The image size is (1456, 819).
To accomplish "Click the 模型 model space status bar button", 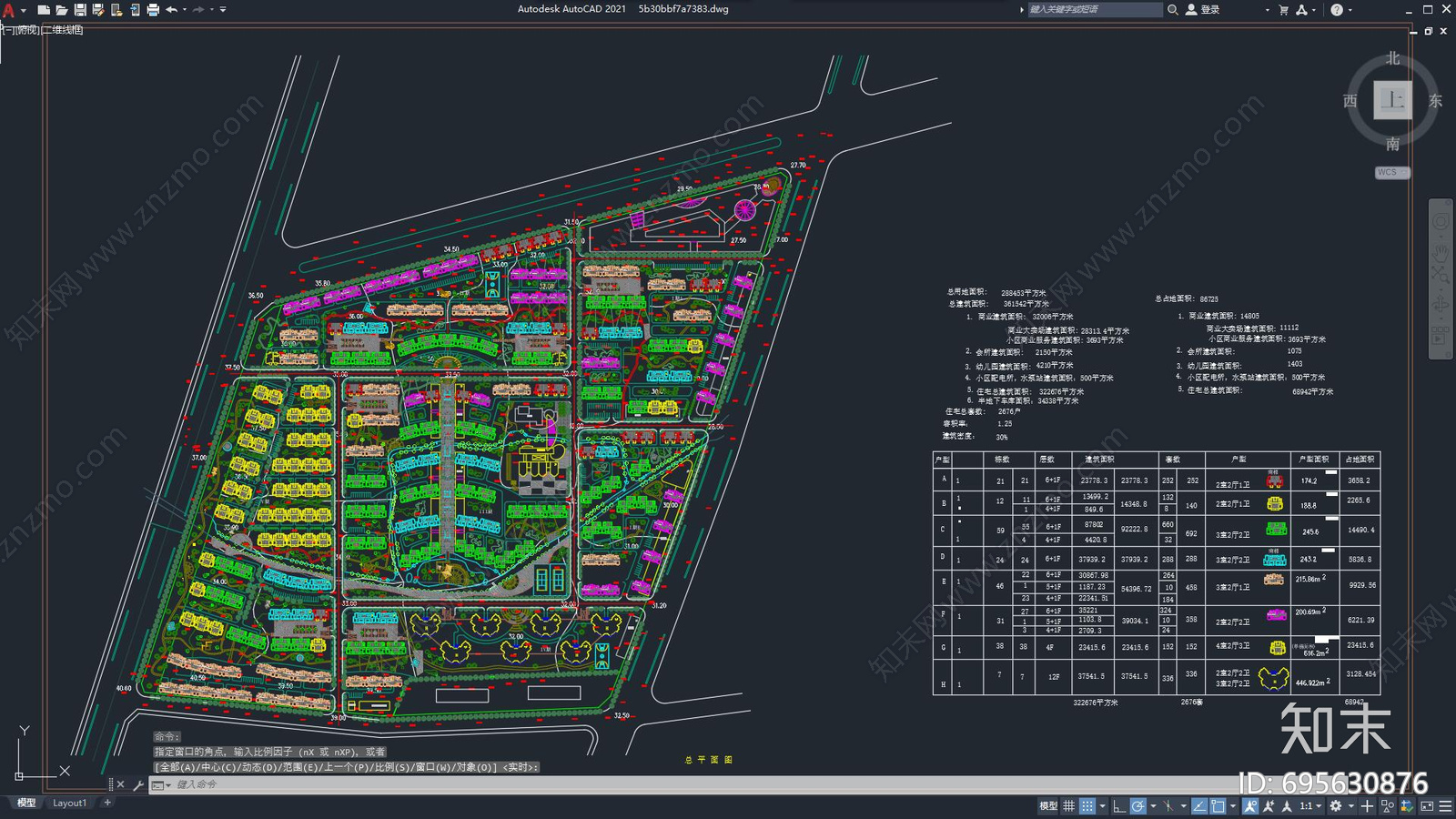I will coord(1048,806).
